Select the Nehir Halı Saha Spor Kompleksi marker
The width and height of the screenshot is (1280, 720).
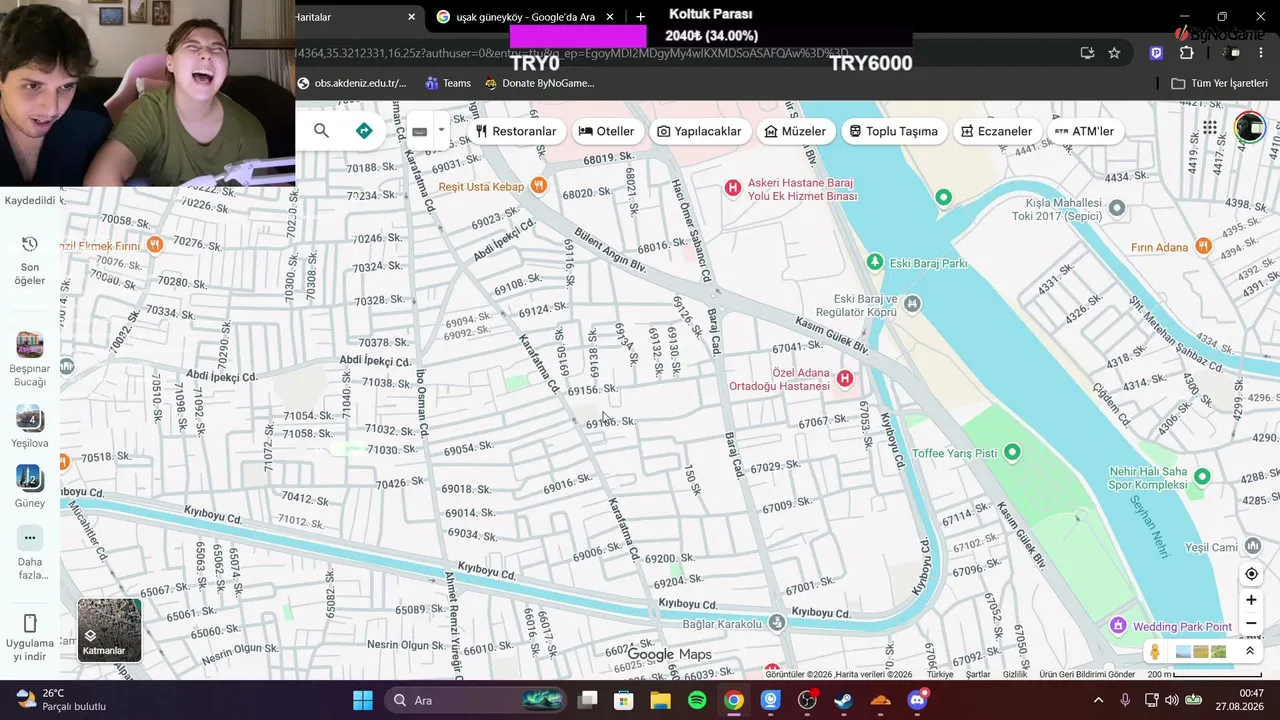1202,476
